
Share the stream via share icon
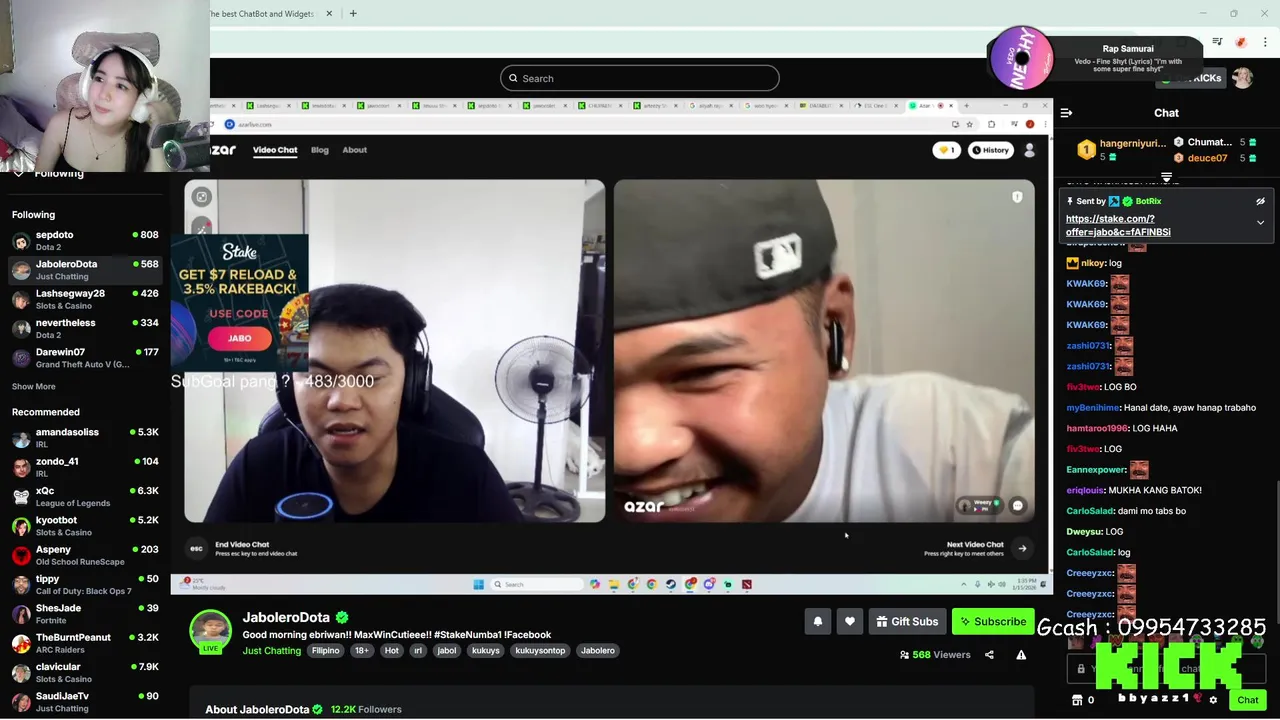pos(989,655)
